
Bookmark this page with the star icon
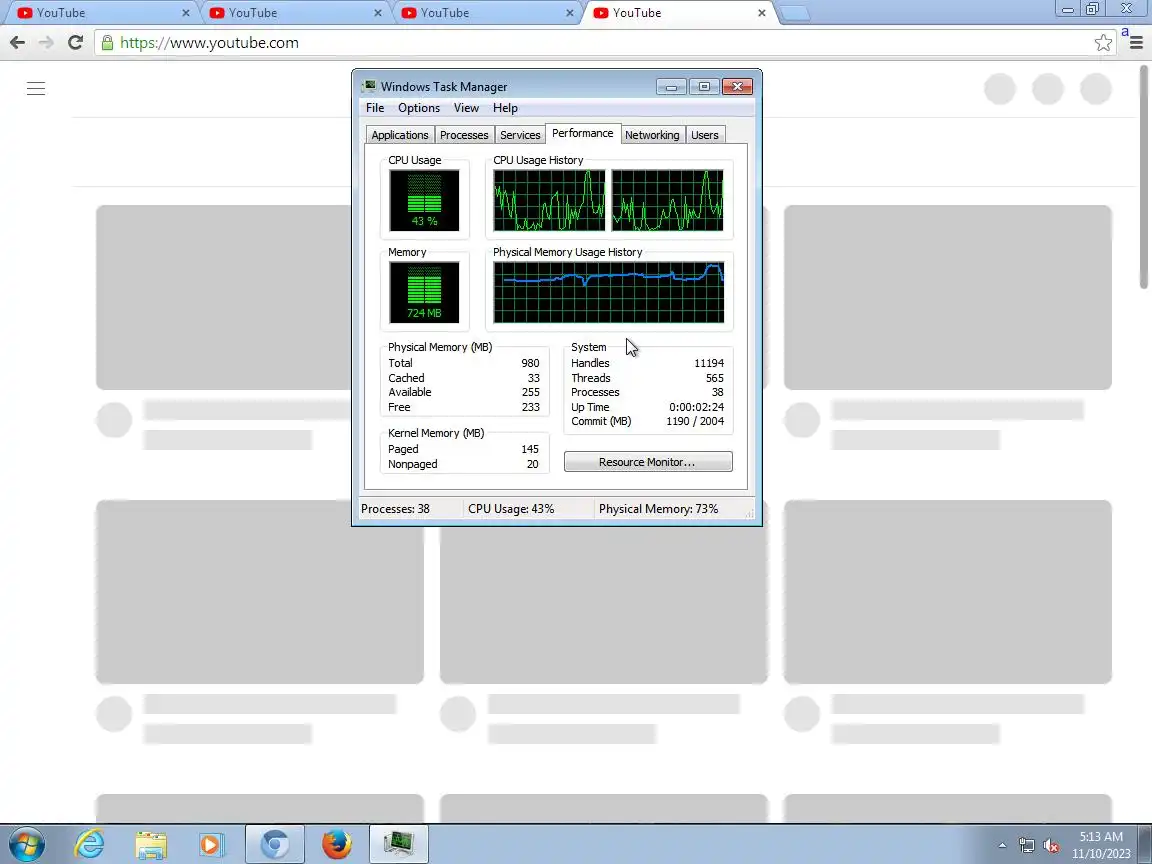click(x=1103, y=43)
